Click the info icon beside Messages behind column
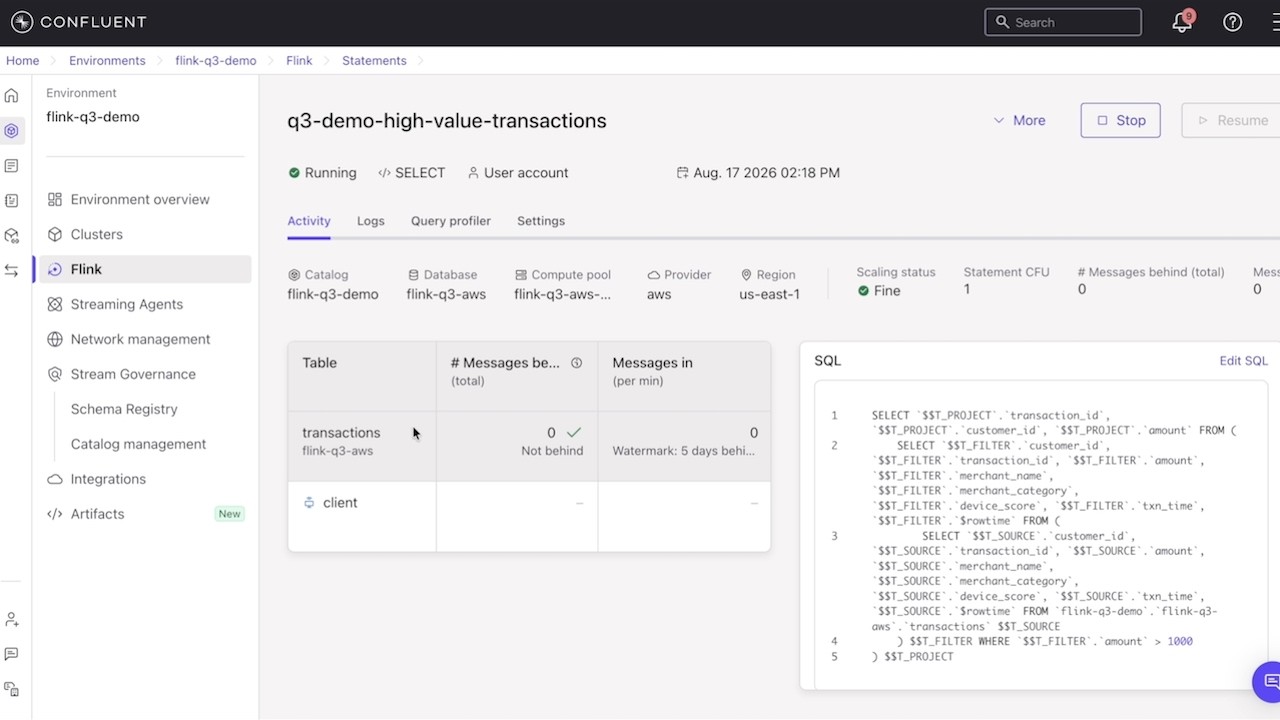The width and height of the screenshot is (1280, 720). pyautogui.click(x=576, y=363)
